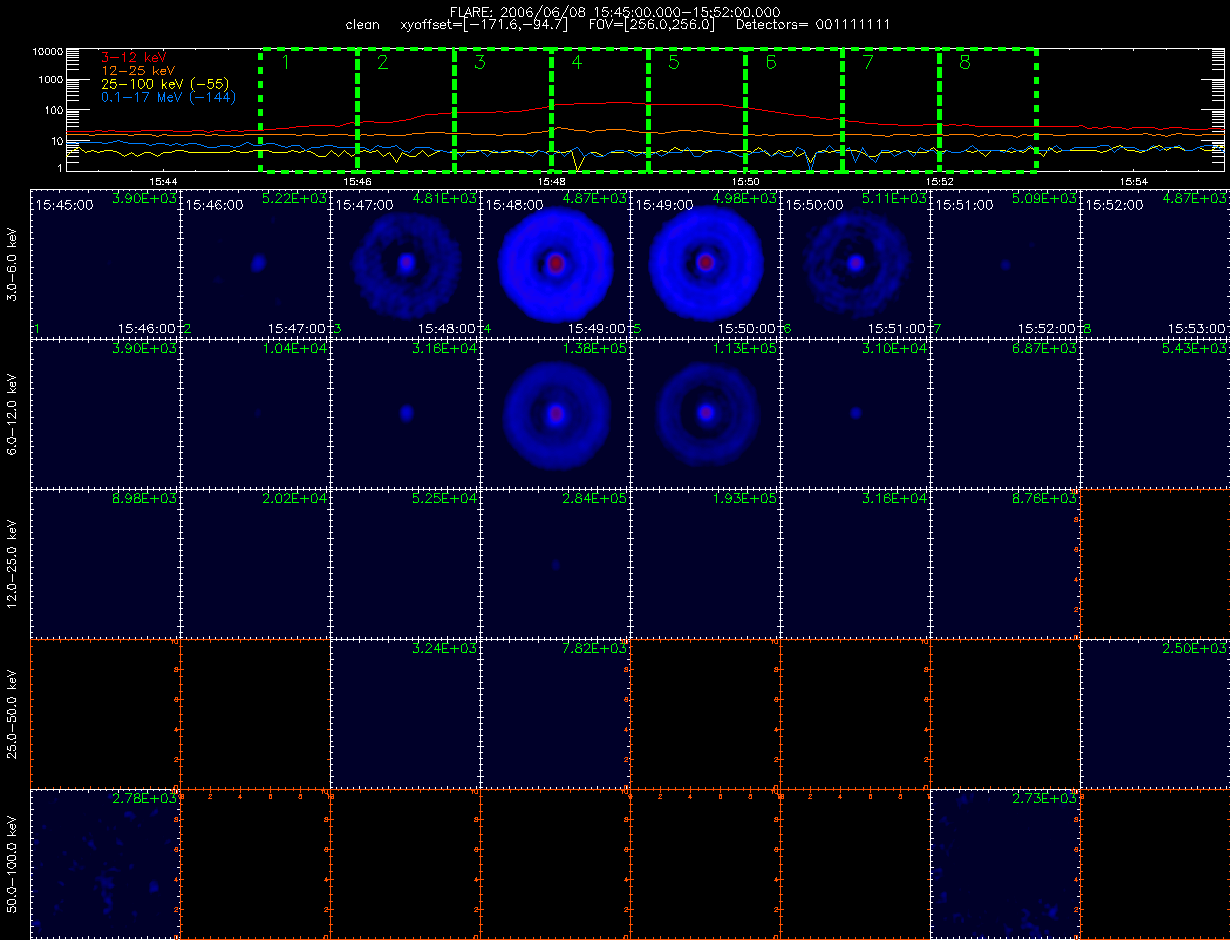The height and width of the screenshot is (940, 1230).
Task: Click the FLARE 2006/06/08 title line
Action: pos(615,11)
